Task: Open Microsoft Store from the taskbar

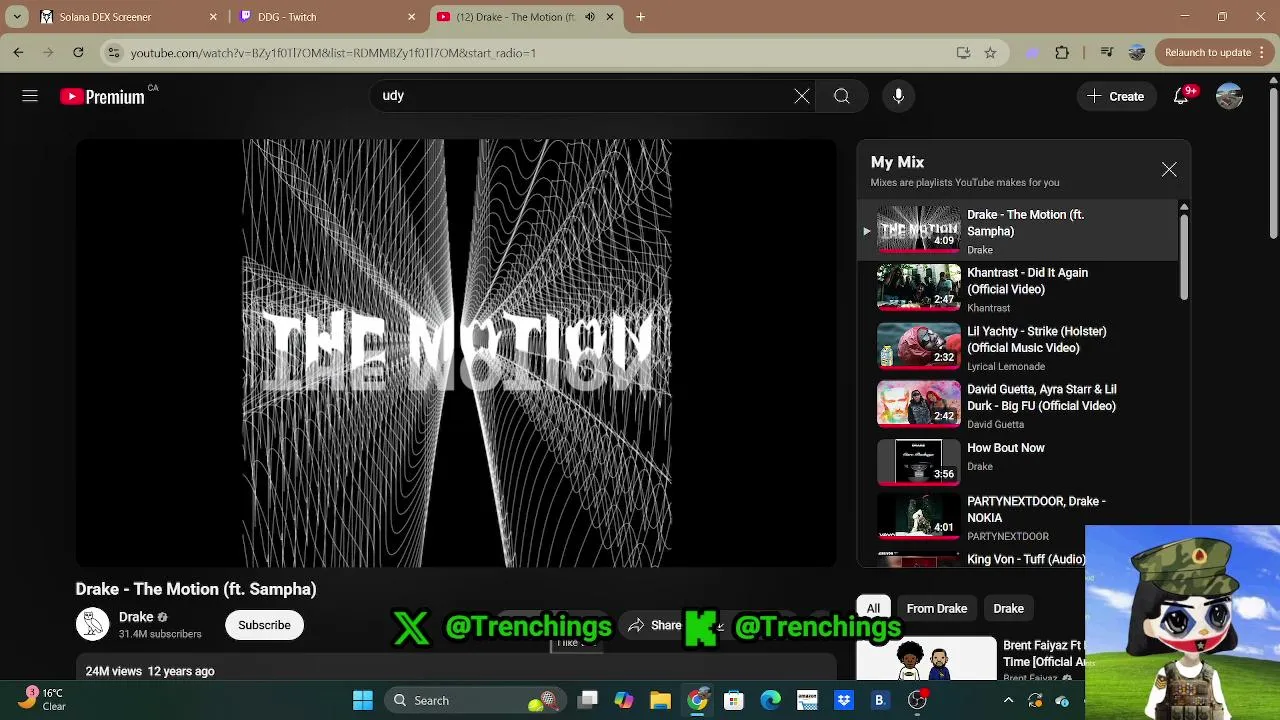Action: 734,700
